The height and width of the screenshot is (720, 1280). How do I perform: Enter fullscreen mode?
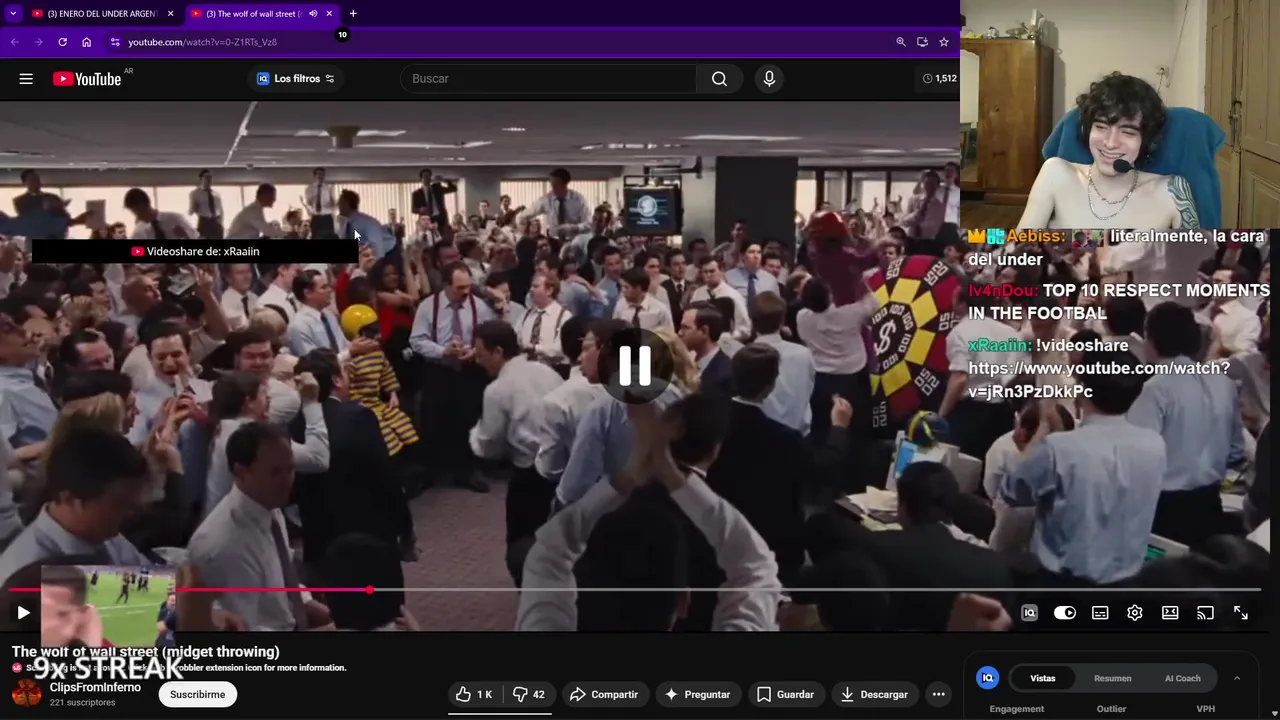coord(1241,613)
